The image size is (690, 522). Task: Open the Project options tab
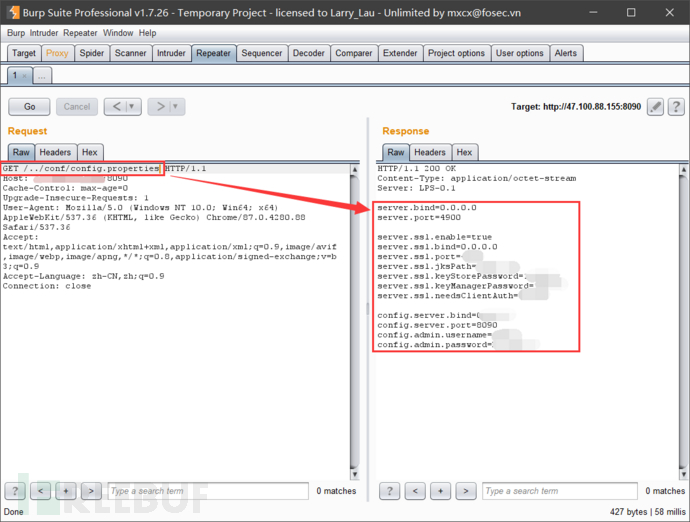tap(456, 53)
